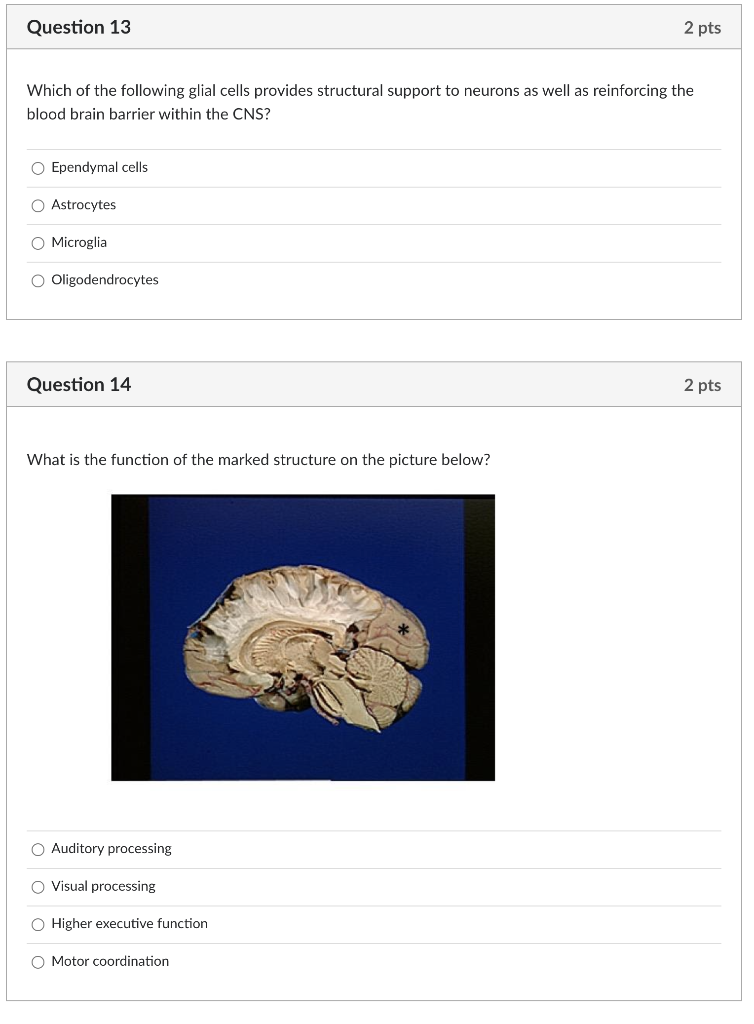Click the 2 pts label of Question 13

pyautogui.click(x=702, y=28)
